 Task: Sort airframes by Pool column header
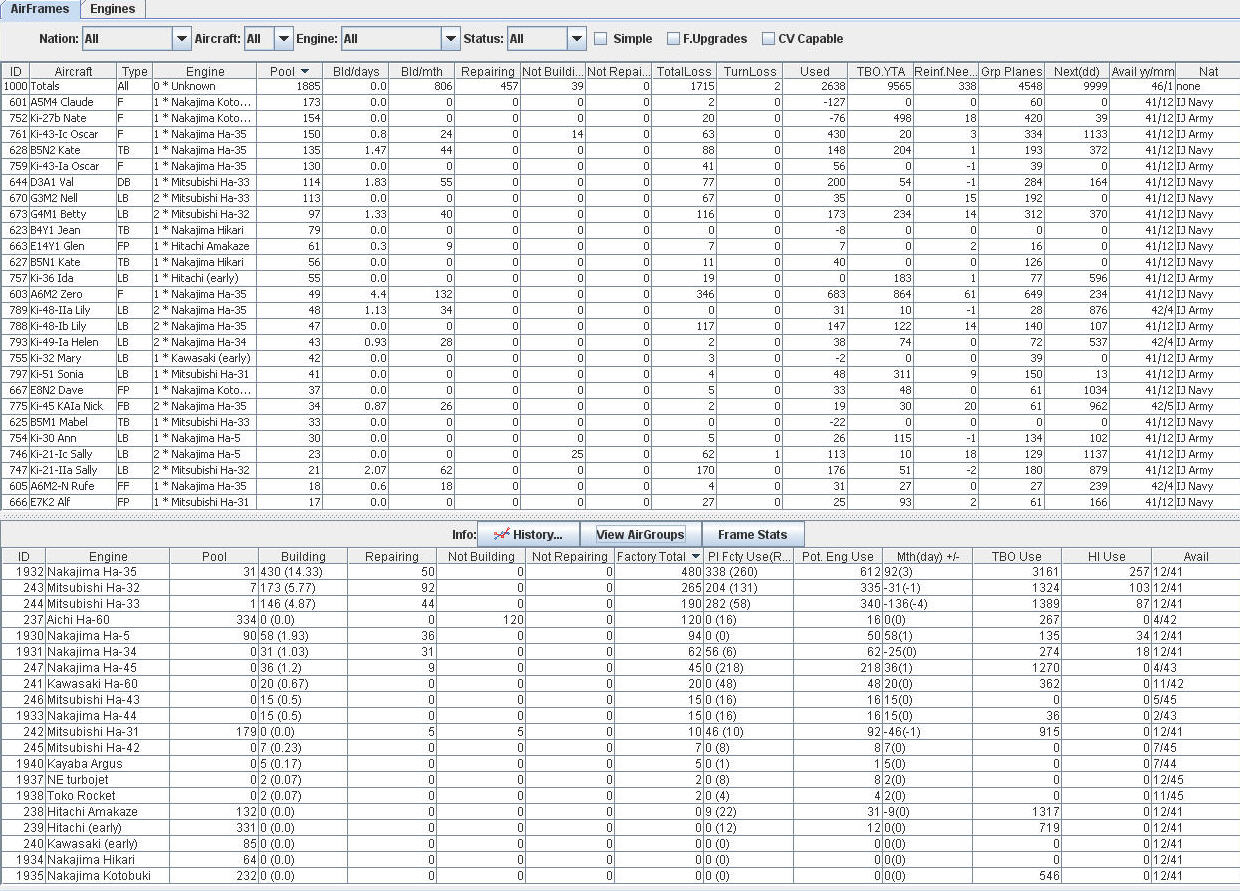coord(289,71)
